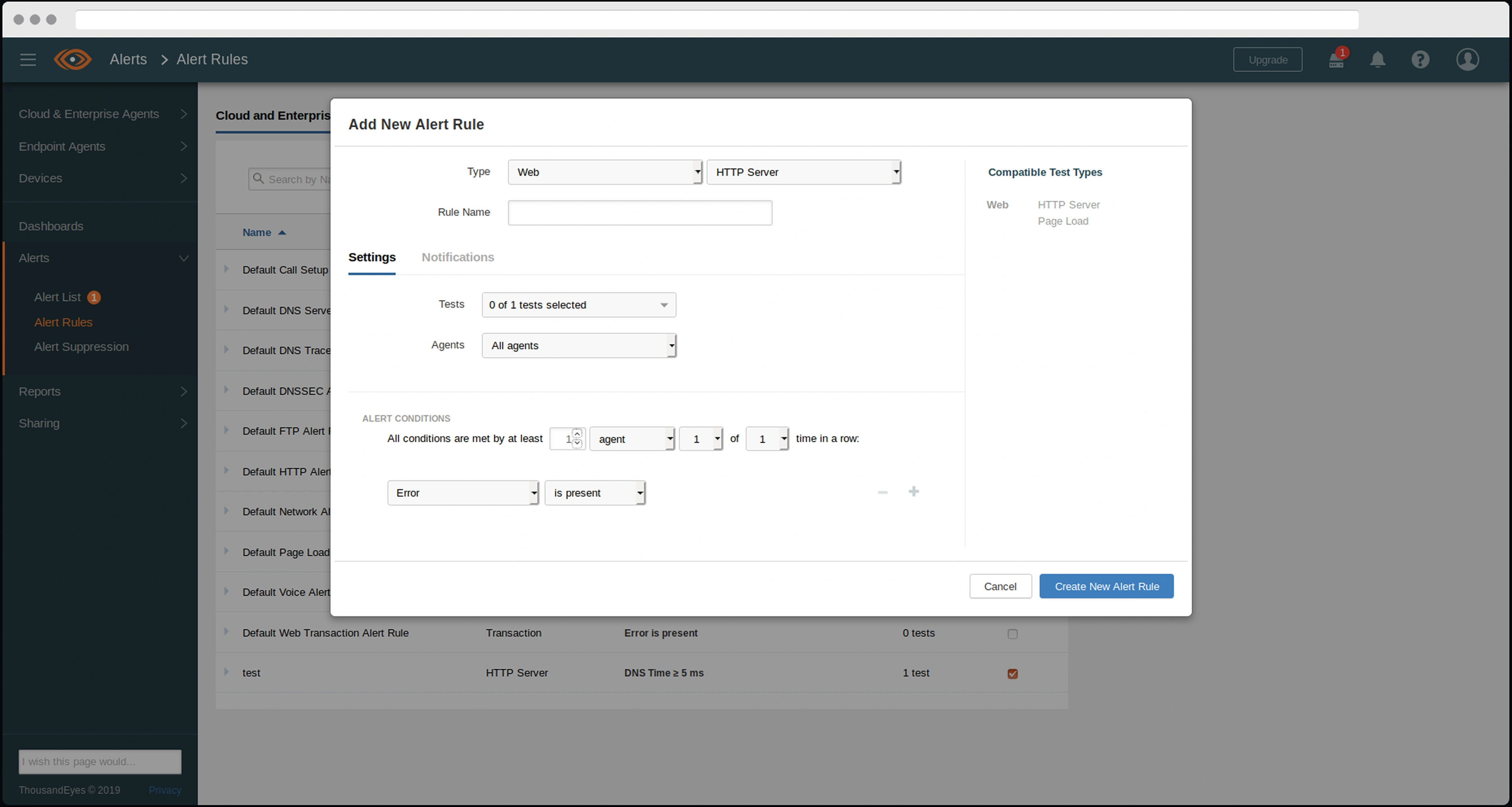Screen dimensions: 1512x807
Task: Expand the Default Web Transaction Alert Rule row
Action: pyautogui.click(x=226, y=632)
